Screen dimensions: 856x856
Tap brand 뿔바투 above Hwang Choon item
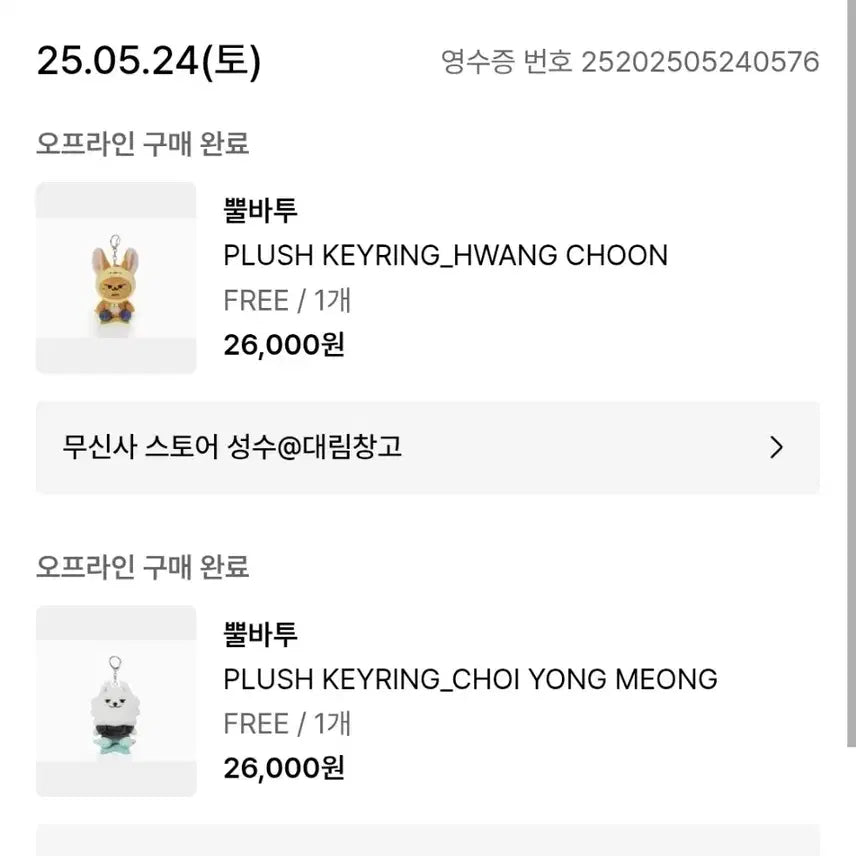pos(261,211)
